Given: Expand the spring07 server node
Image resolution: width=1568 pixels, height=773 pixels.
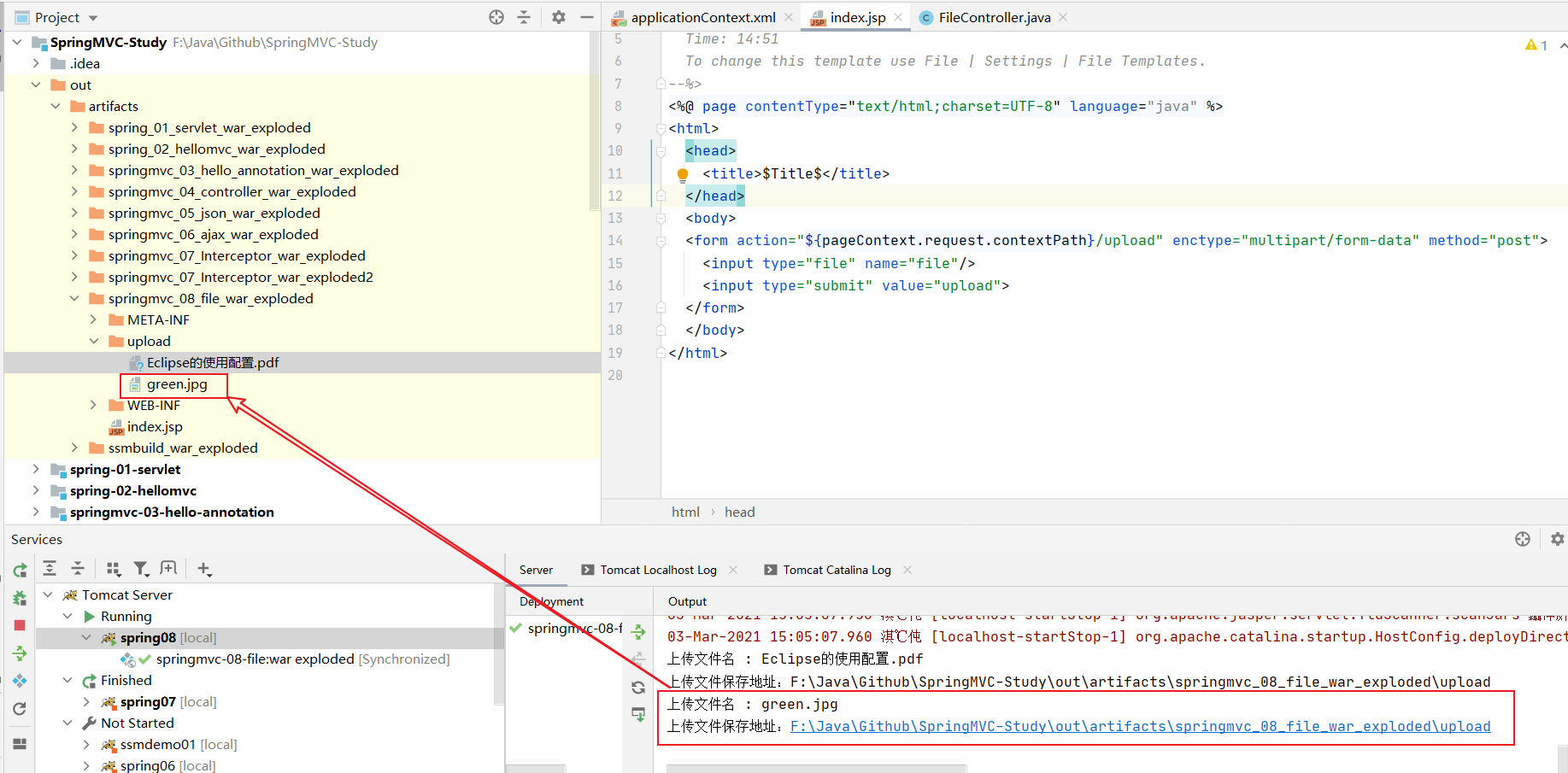Looking at the screenshot, I should (86, 702).
